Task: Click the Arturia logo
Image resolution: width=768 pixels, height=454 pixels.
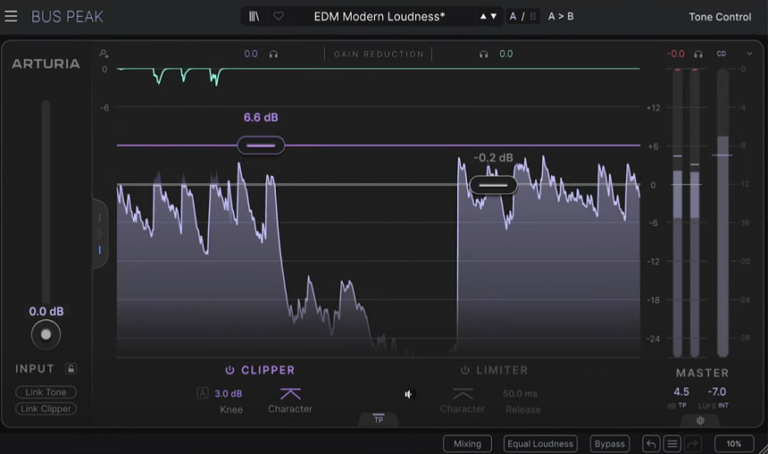Action: point(46,64)
